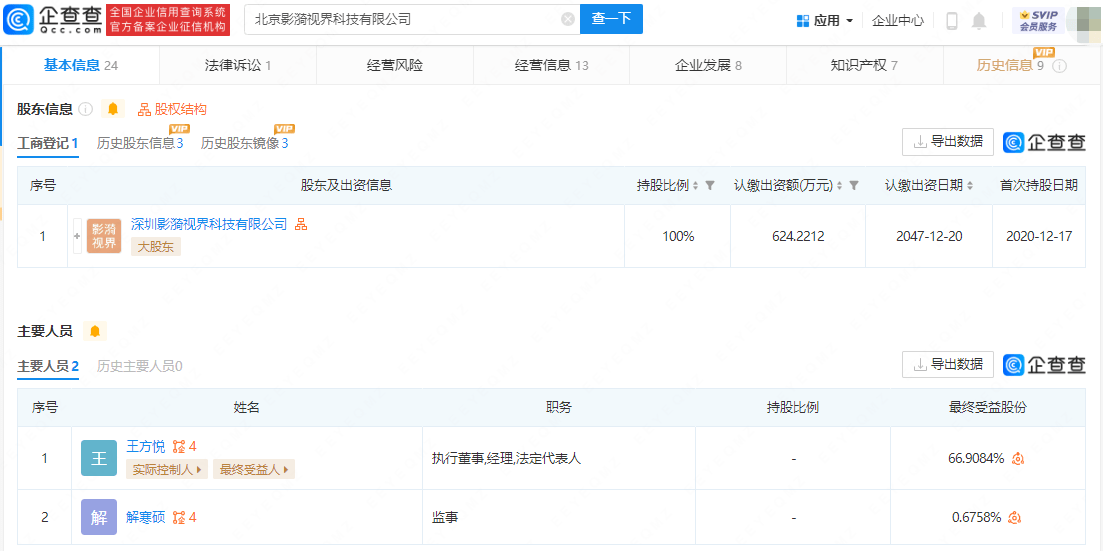Sort by 持股比例 column
The width and height of the screenshot is (1103, 551).
(x=696, y=186)
